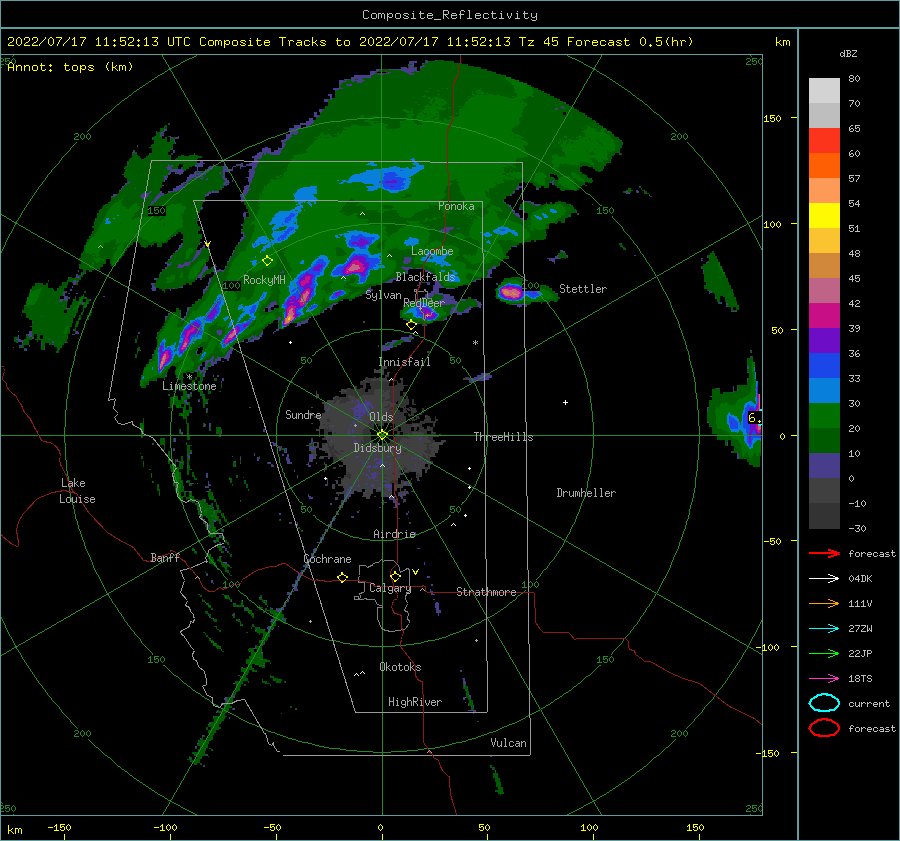
Task: Click the Sundre town label
Action: [x=303, y=414]
